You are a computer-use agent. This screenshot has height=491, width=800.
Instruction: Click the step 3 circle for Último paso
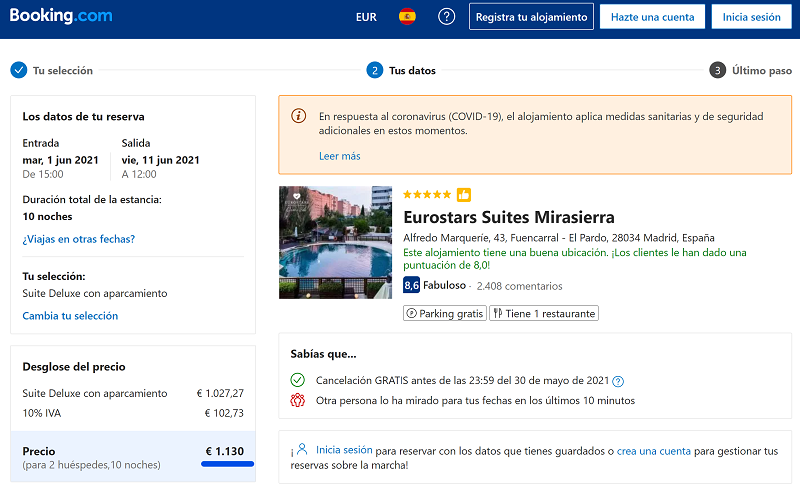[x=717, y=70]
